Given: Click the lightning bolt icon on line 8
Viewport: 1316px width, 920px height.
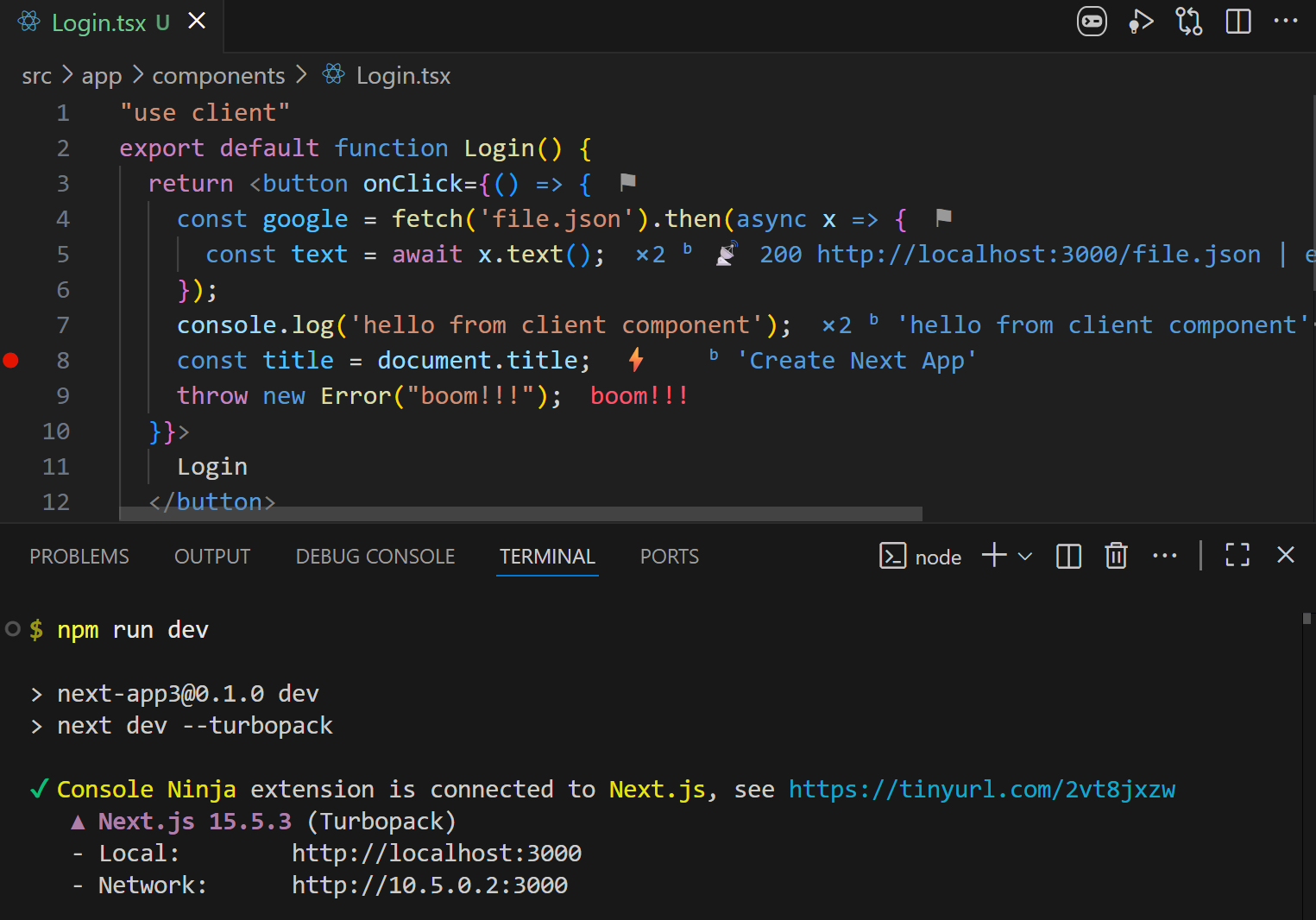Looking at the screenshot, I should 636,360.
